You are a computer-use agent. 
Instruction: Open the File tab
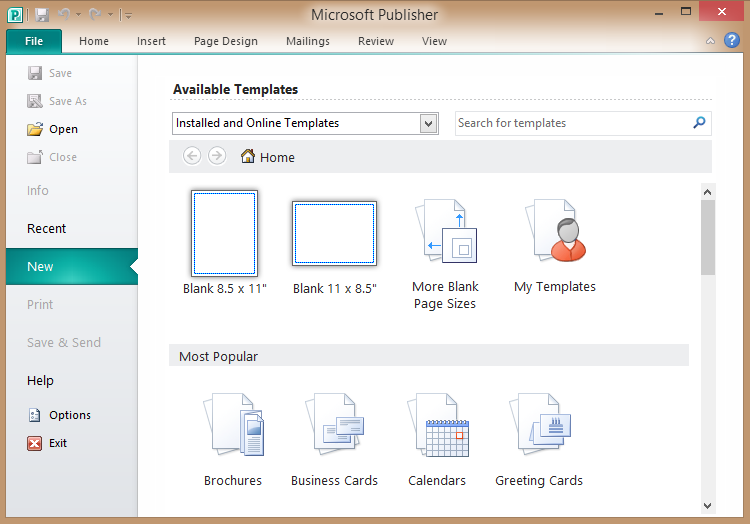coord(34,41)
